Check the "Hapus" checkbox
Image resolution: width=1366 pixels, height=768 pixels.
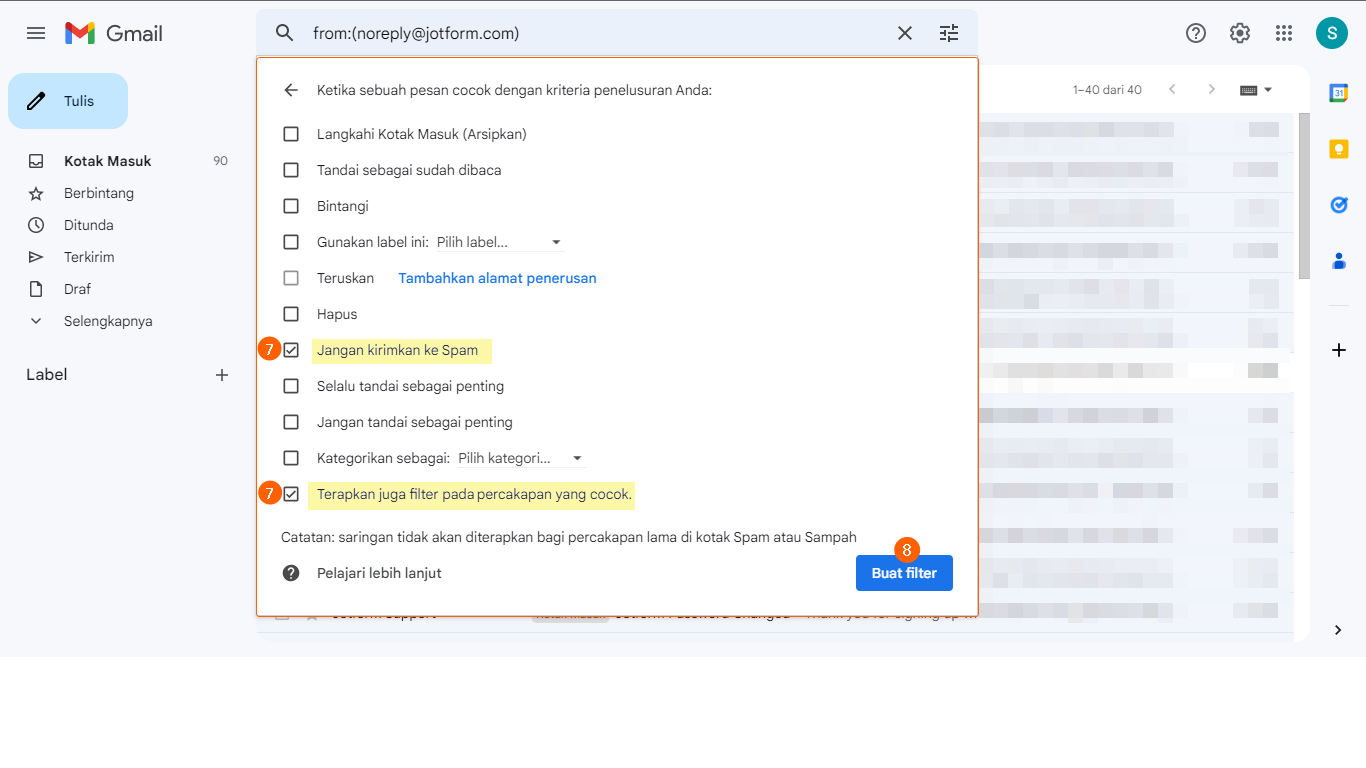tap(291, 314)
